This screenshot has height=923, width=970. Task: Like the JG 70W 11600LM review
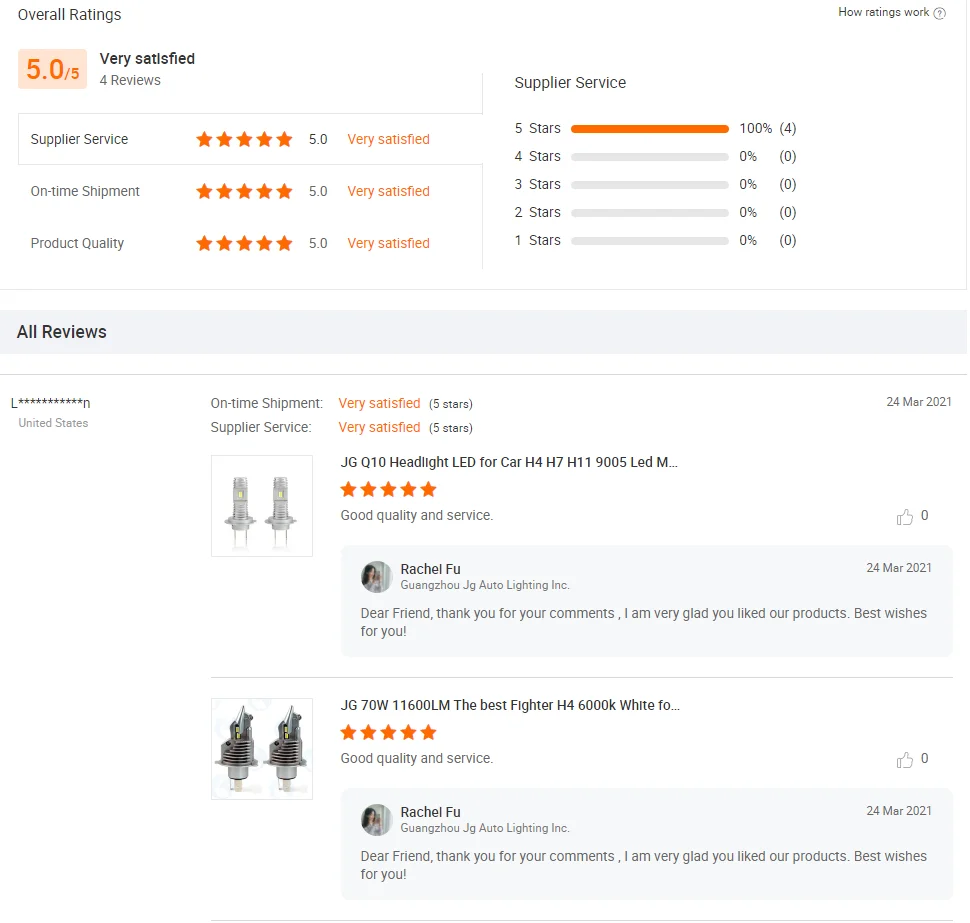pyautogui.click(x=904, y=759)
